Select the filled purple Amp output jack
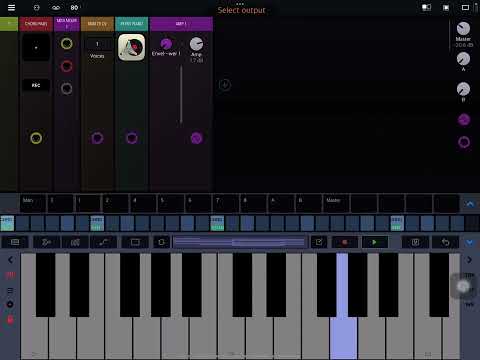 click(x=196, y=138)
